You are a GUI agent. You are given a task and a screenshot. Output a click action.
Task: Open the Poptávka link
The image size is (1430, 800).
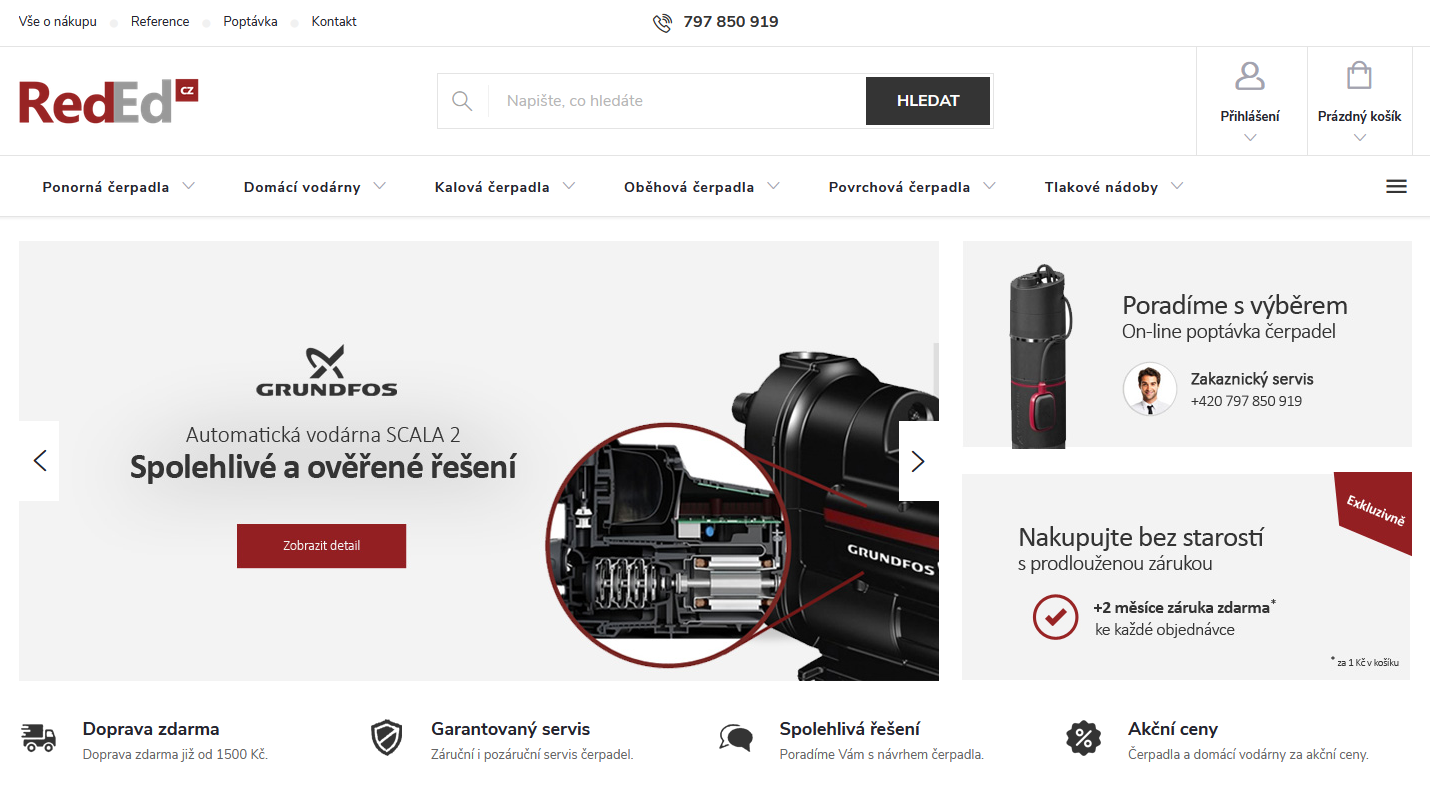pyautogui.click(x=250, y=22)
